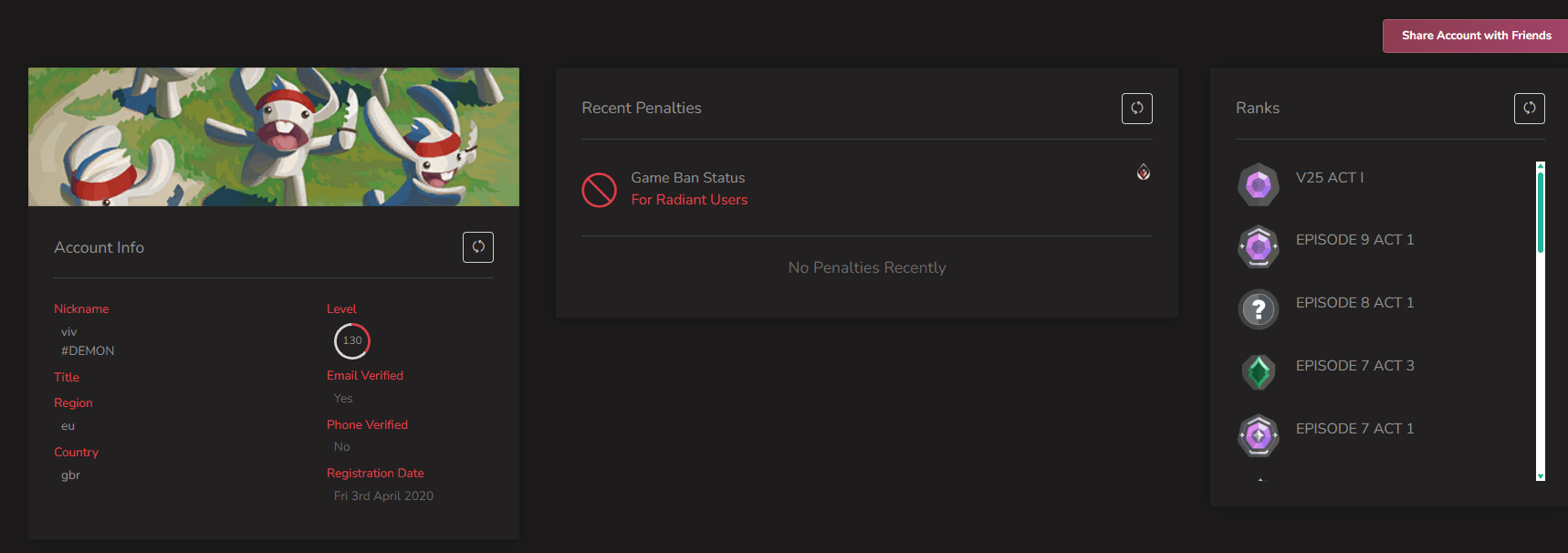Click the Episode 8 Act 1 unranked icon
Image resolution: width=1568 pixels, height=553 pixels.
tap(1259, 310)
